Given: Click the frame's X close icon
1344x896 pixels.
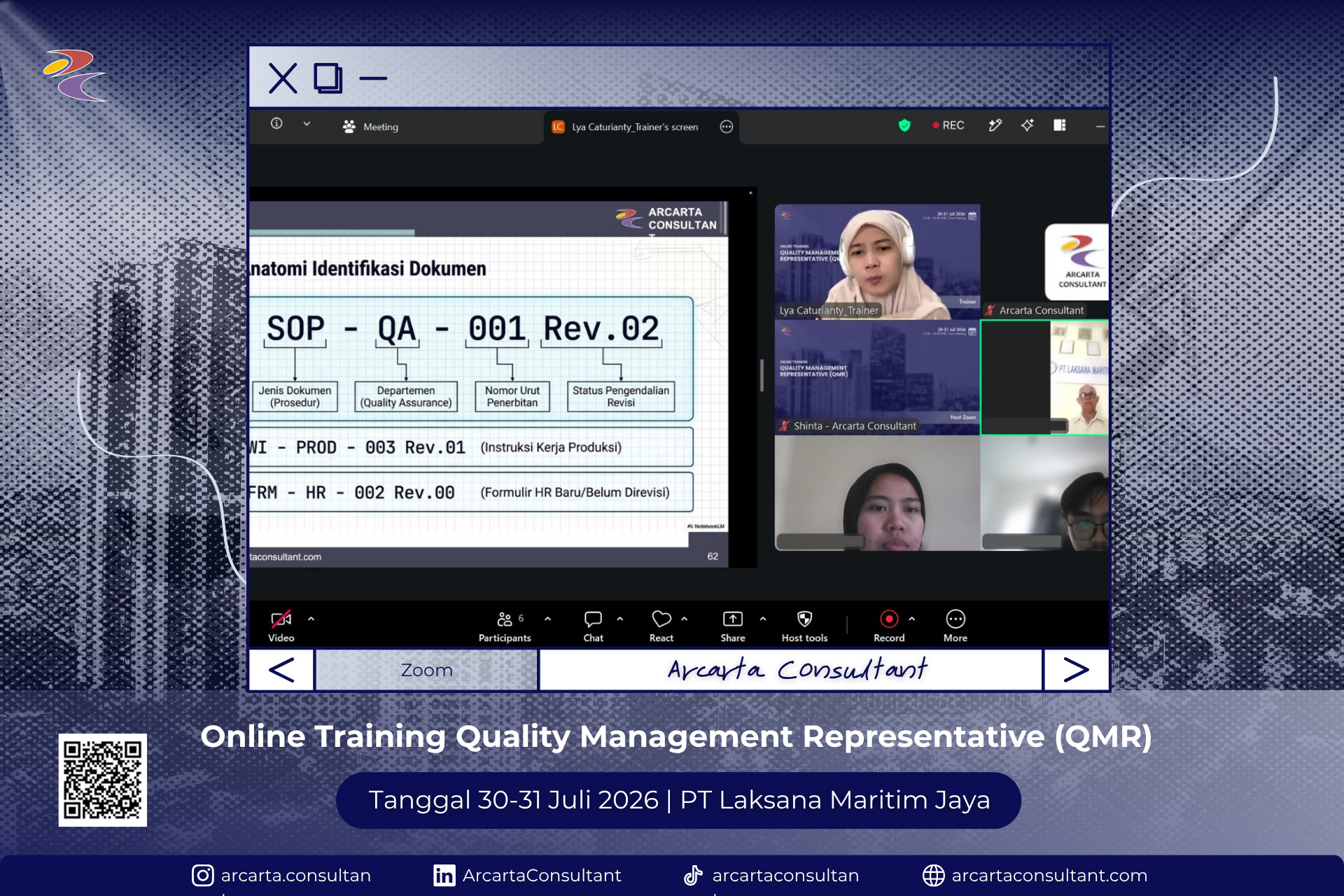Looking at the screenshot, I should click(283, 78).
